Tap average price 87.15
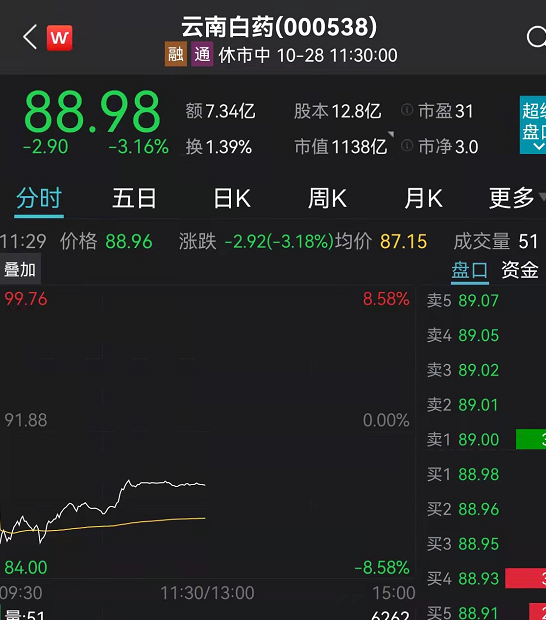 click(x=403, y=241)
